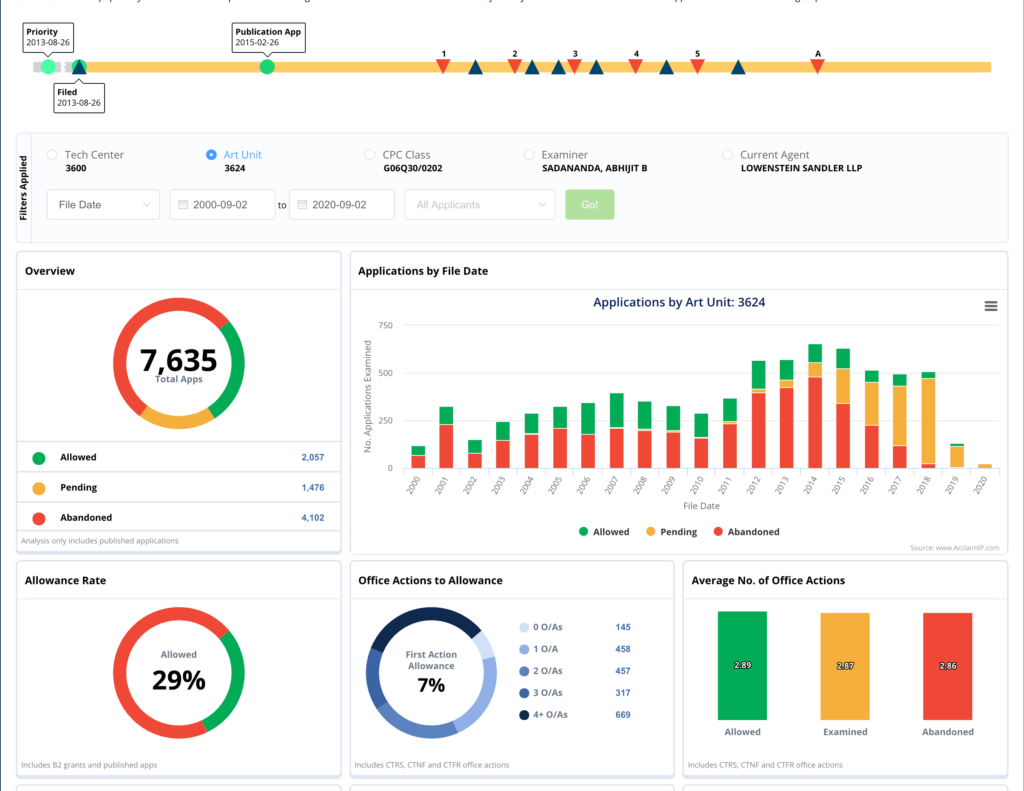
Task: Click the green Go! button
Action: (x=590, y=204)
